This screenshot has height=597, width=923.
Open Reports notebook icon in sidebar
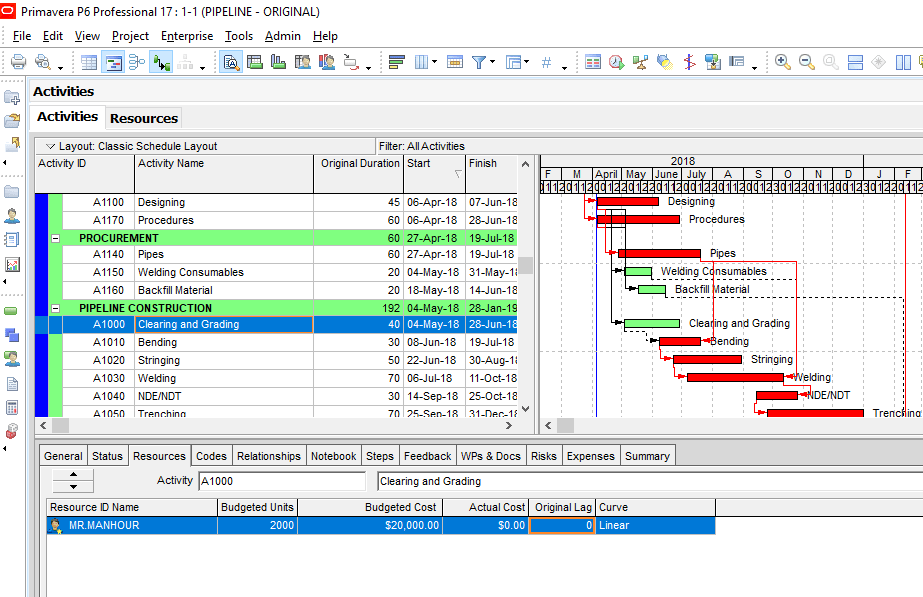coord(12,240)
